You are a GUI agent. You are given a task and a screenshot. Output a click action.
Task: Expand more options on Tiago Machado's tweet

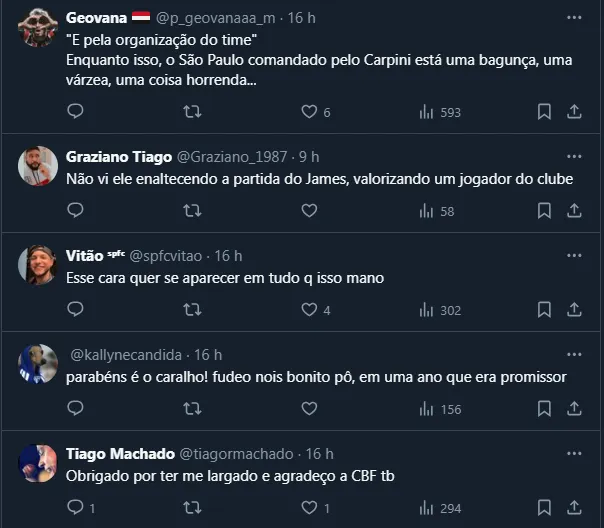(x=573, y=453)
